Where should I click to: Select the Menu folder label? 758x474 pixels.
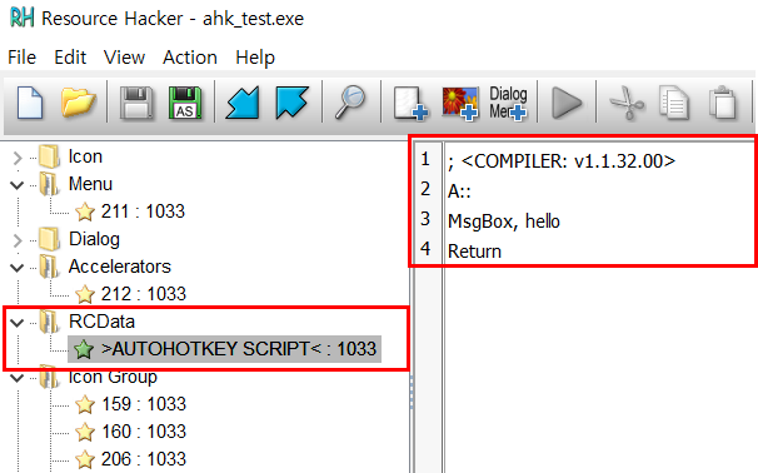click(x=90, y=184)
